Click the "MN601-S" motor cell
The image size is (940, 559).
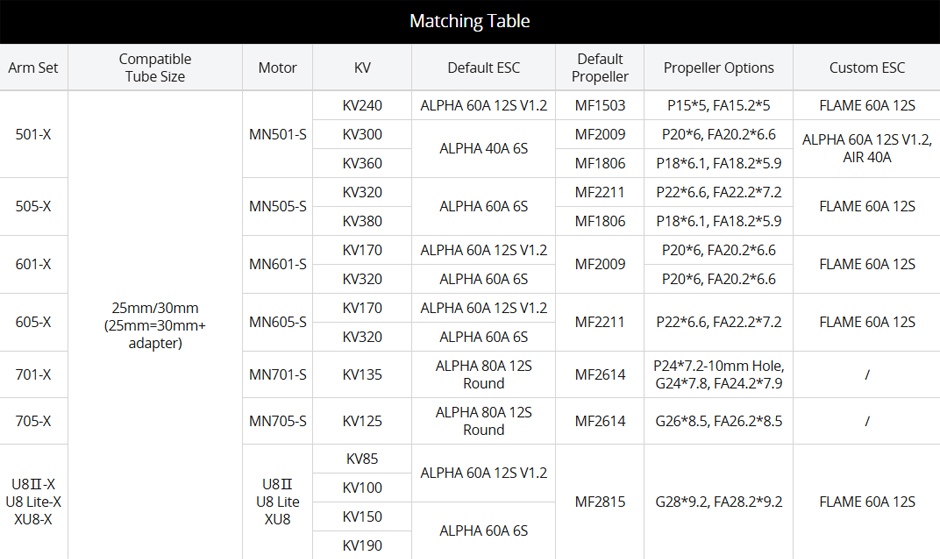(278, 265)
